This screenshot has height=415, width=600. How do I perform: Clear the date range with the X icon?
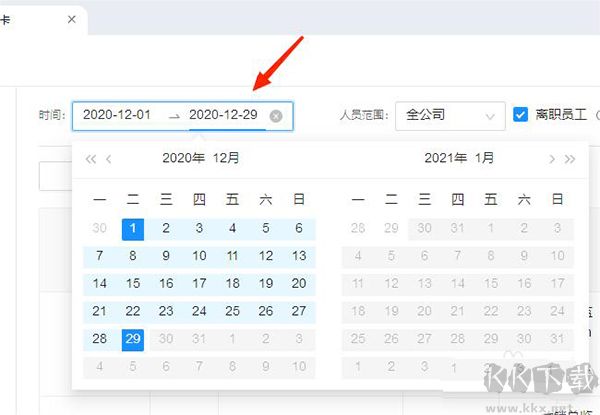coord(276,116)
